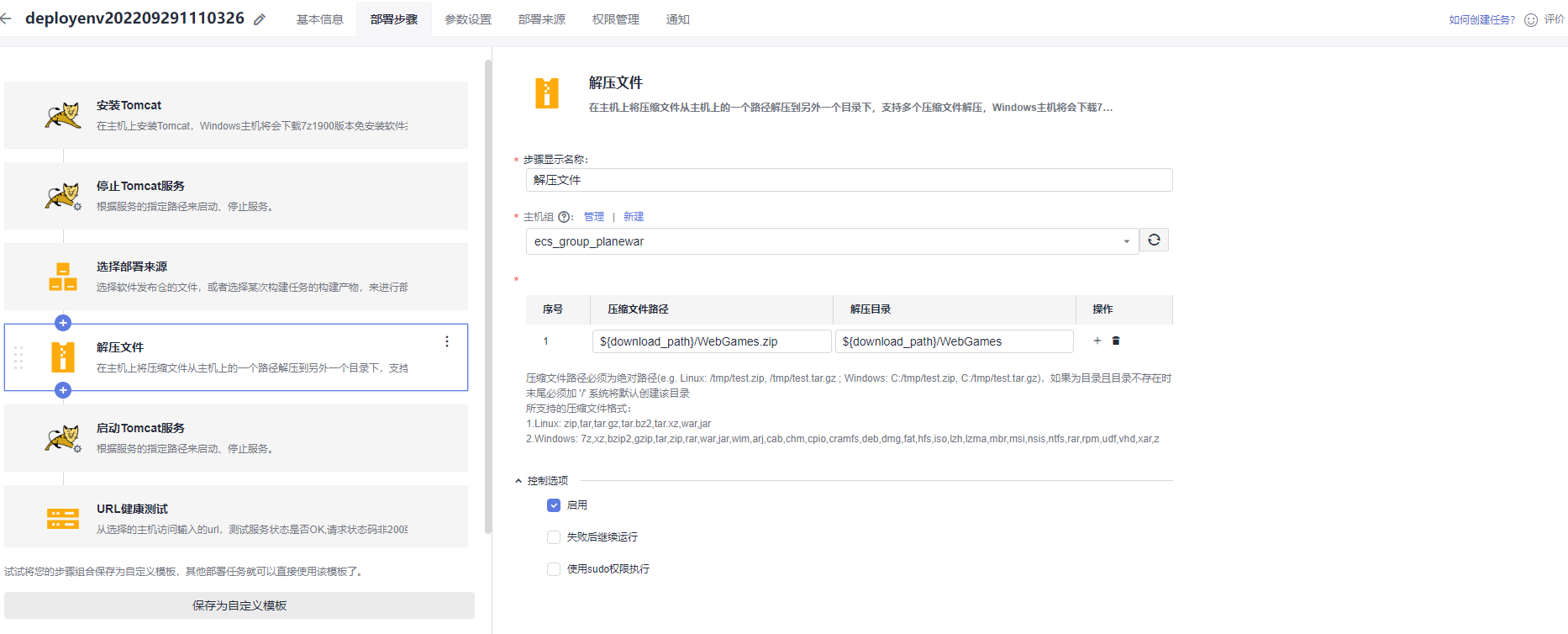
Task: Select the 安装Tomcat step icon
Action: pos(63,115)
